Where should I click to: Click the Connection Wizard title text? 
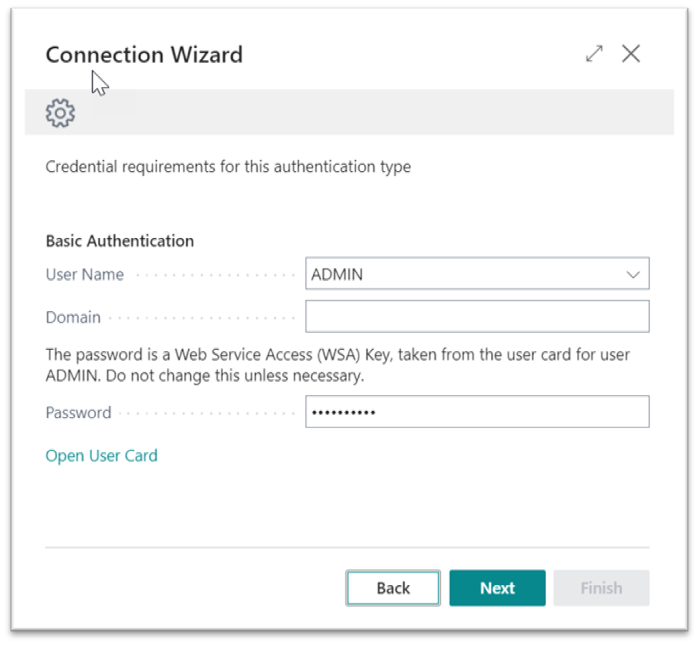tap(144, 54)
